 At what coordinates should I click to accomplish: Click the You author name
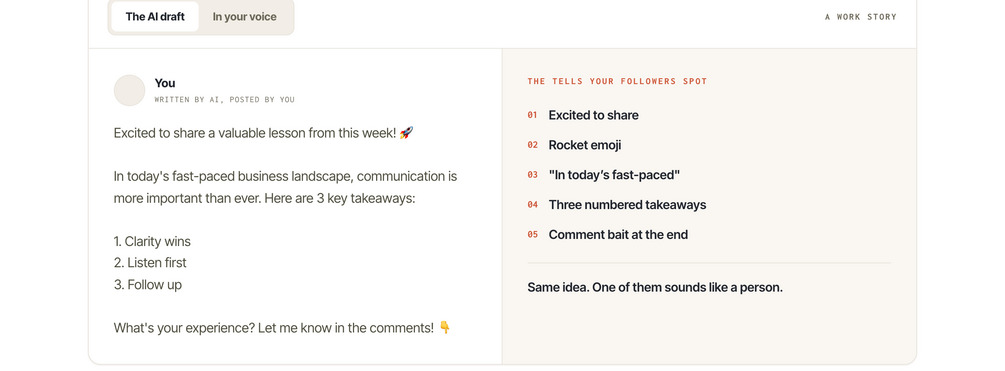[165, 83]
